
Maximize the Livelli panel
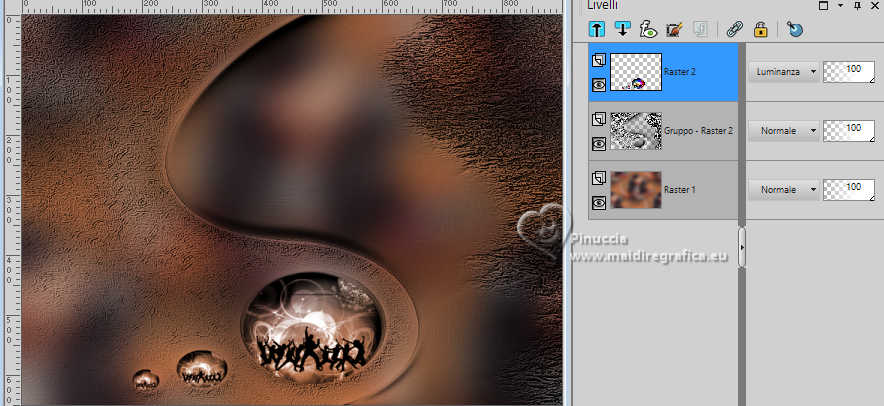click(824, 6)
